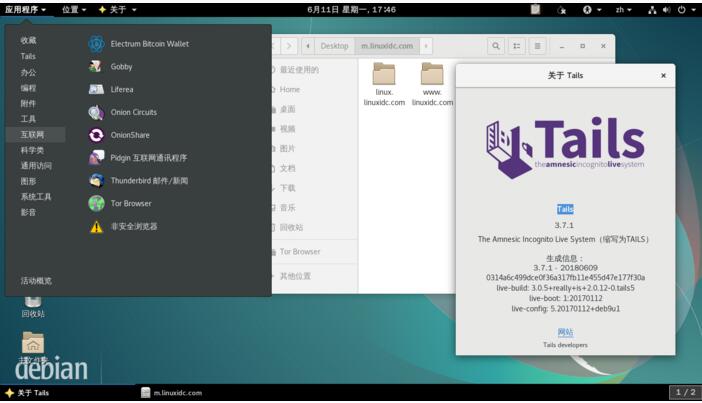Open 下载 downloads in sidebar

pyautogui.click(x=287, y=188)
